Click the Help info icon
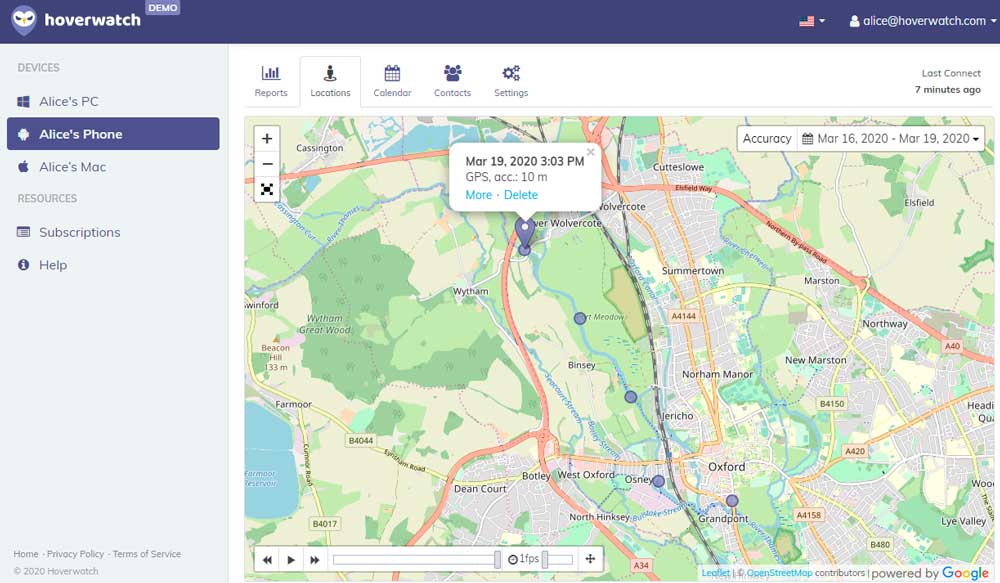Viewport: 1000px width, 583px height. (24, 264)
